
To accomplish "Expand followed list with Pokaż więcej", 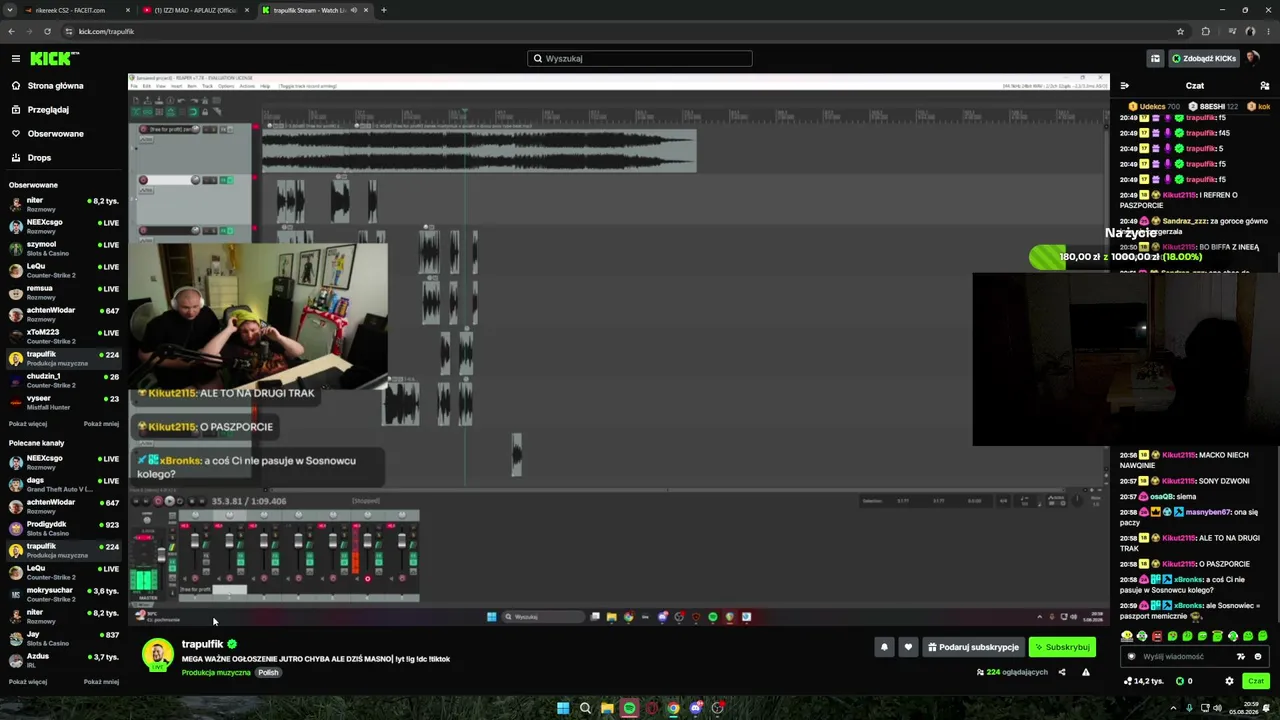I will point(28,424).
